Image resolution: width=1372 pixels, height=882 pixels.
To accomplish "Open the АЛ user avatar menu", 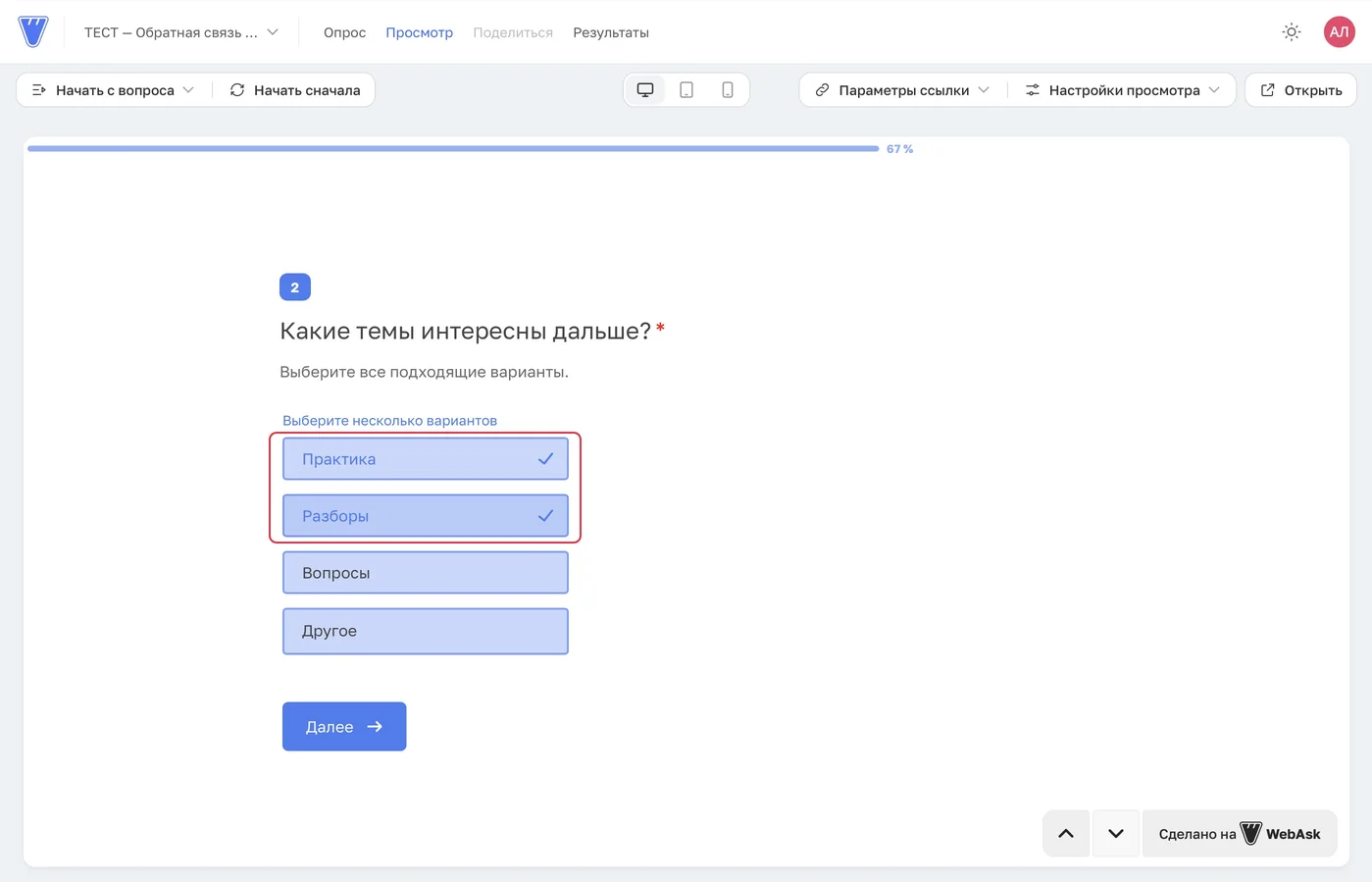I will 1340,32.
